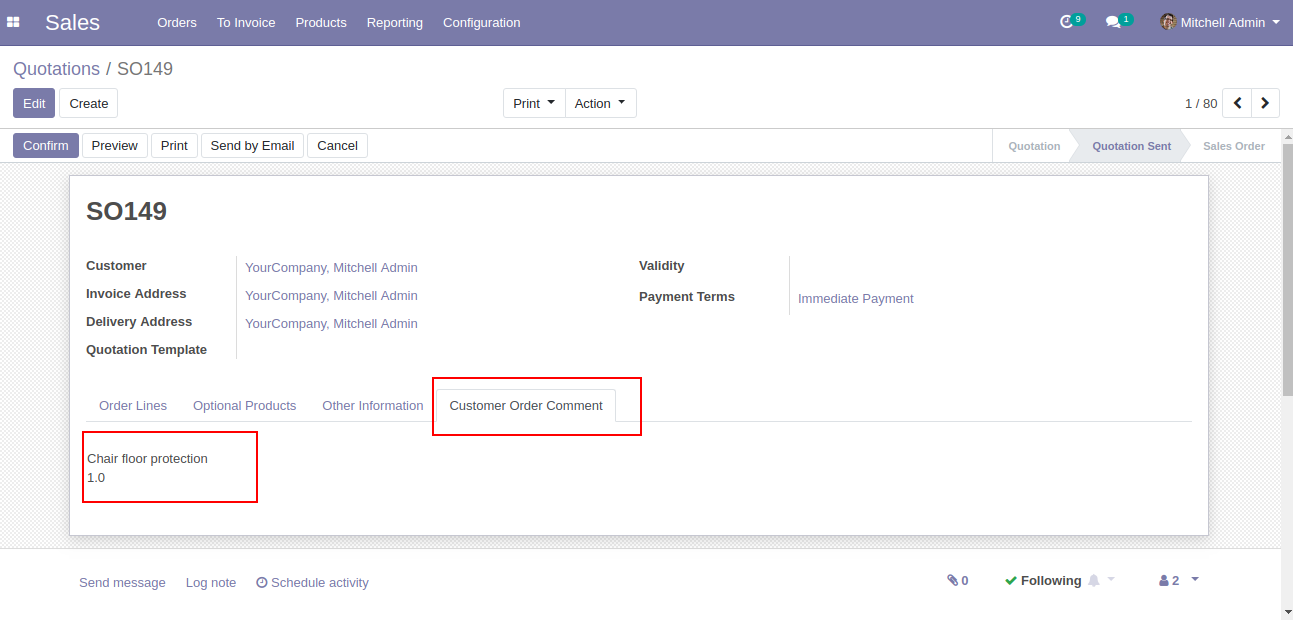Click the Sales app title
The image size is (1293, 620).
click(73, 22)
